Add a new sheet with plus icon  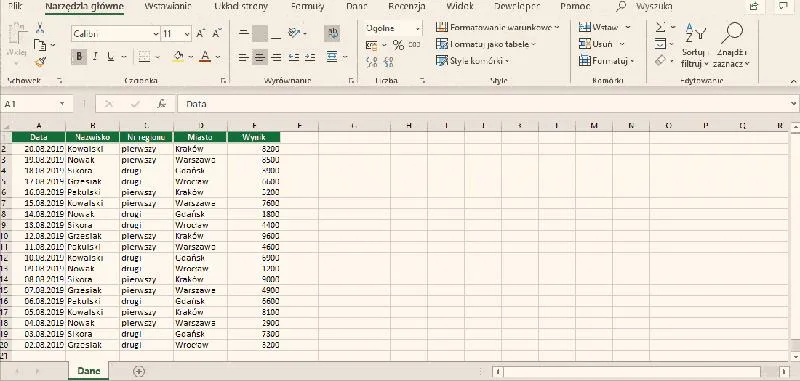(139, 371)
